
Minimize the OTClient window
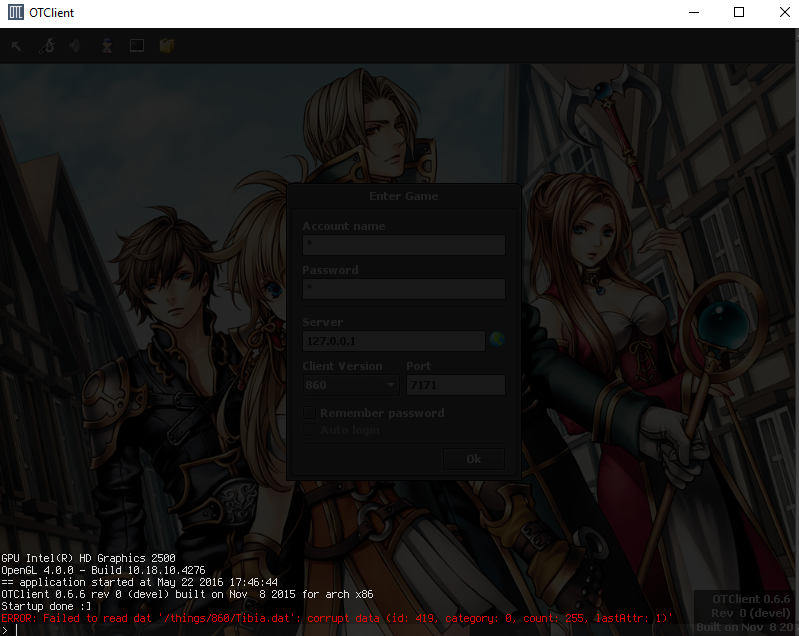pyautogui.click(x=694, y=12)
